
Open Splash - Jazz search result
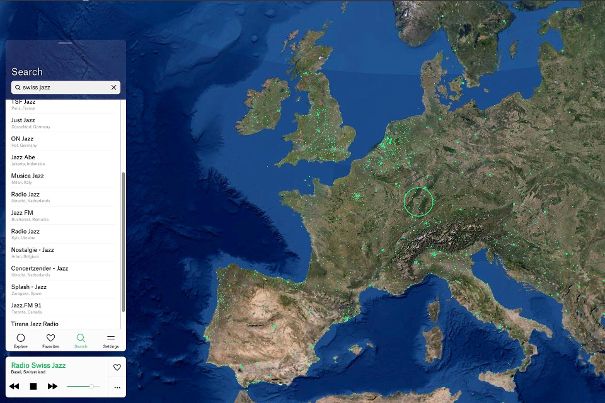pyautogui.click(x=40, y=288)
